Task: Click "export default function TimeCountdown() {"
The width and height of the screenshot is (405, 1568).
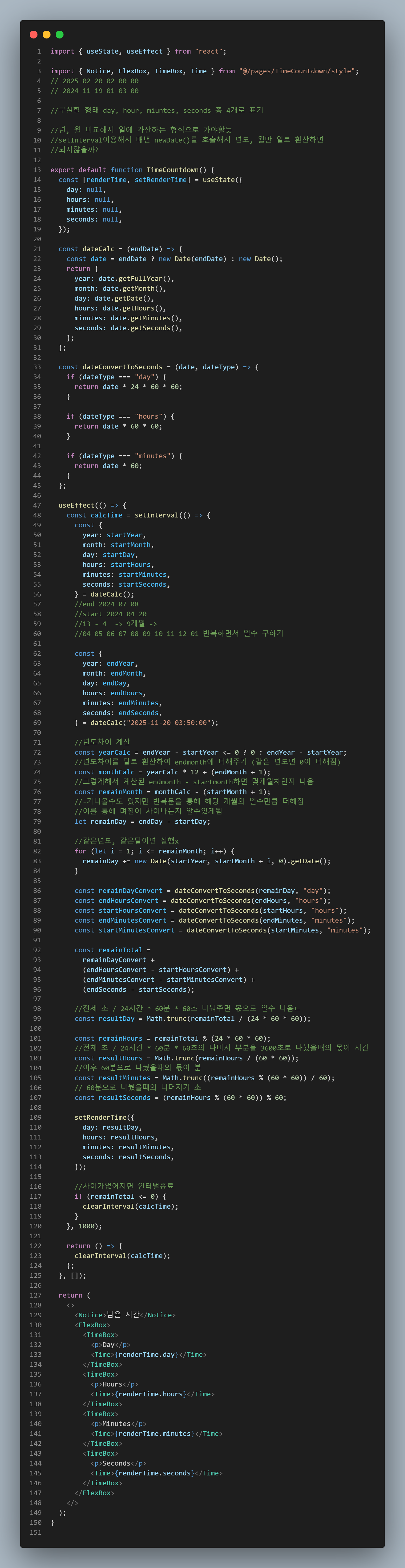Action: coord(132,170)
